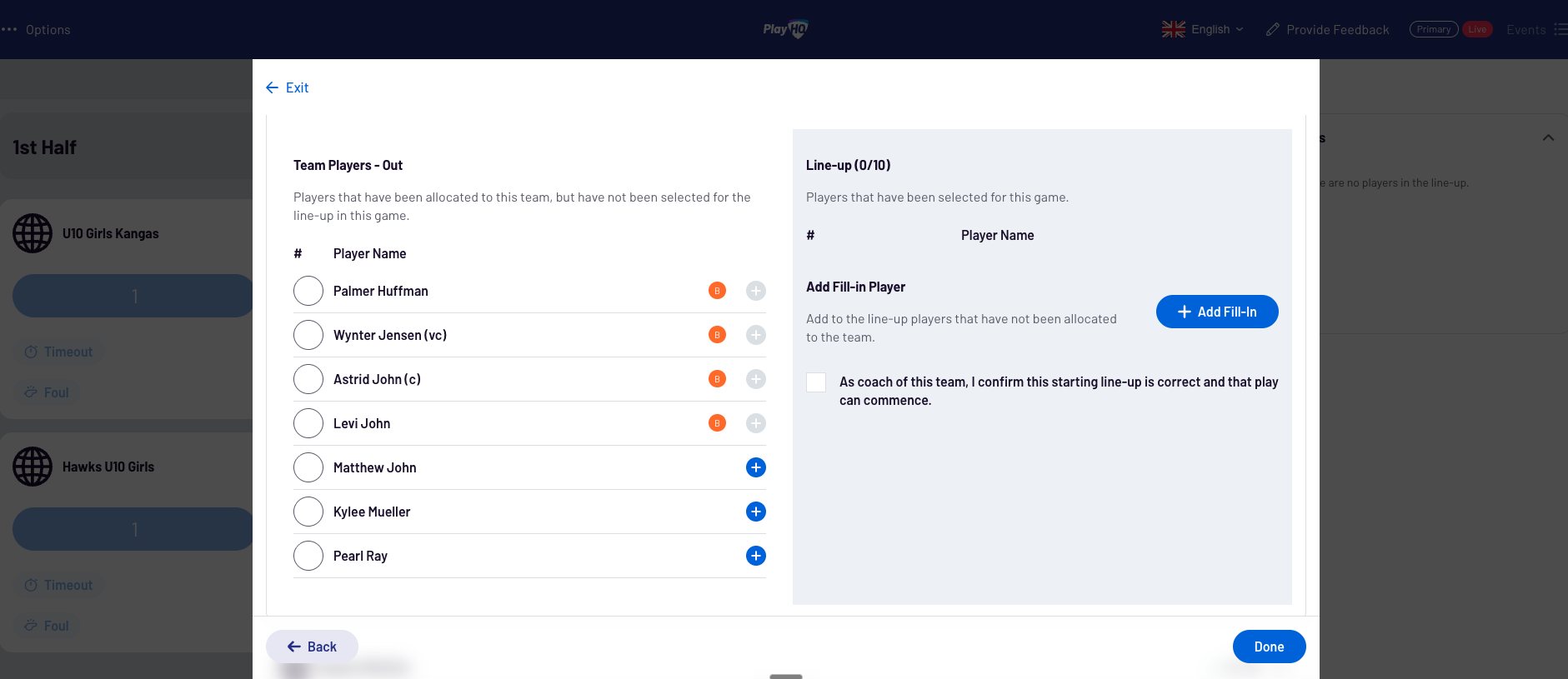
Task: Click the Live status badge
Action: (1477, 29)
